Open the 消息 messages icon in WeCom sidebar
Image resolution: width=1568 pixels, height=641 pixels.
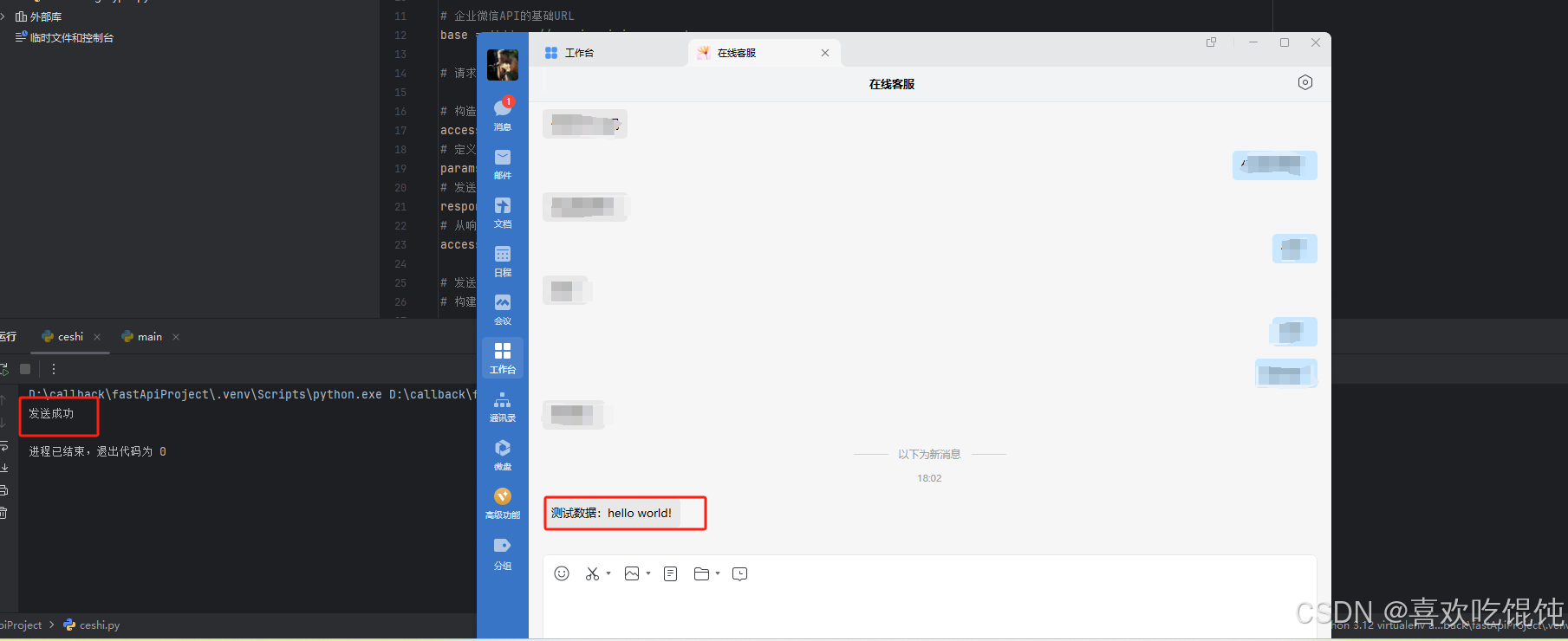point(503,113)
